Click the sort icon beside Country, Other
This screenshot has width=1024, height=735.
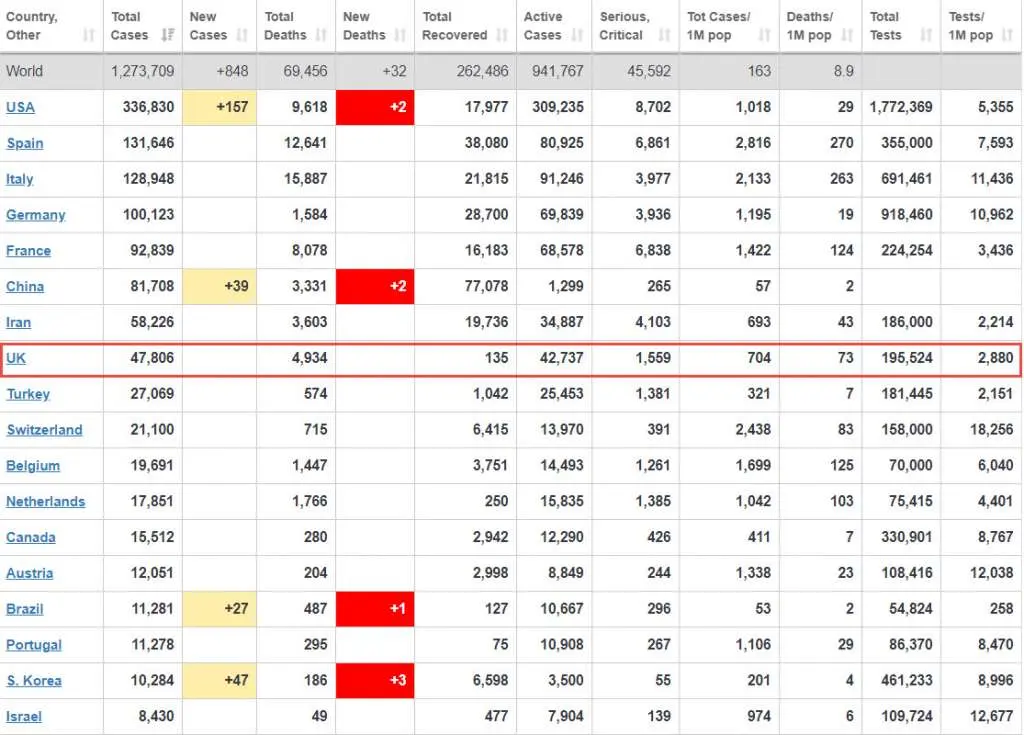pos(89,36)
